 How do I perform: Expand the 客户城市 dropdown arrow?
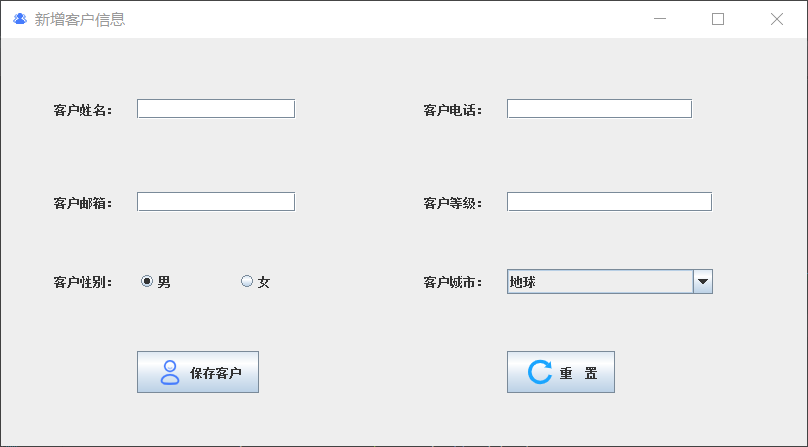703,282
